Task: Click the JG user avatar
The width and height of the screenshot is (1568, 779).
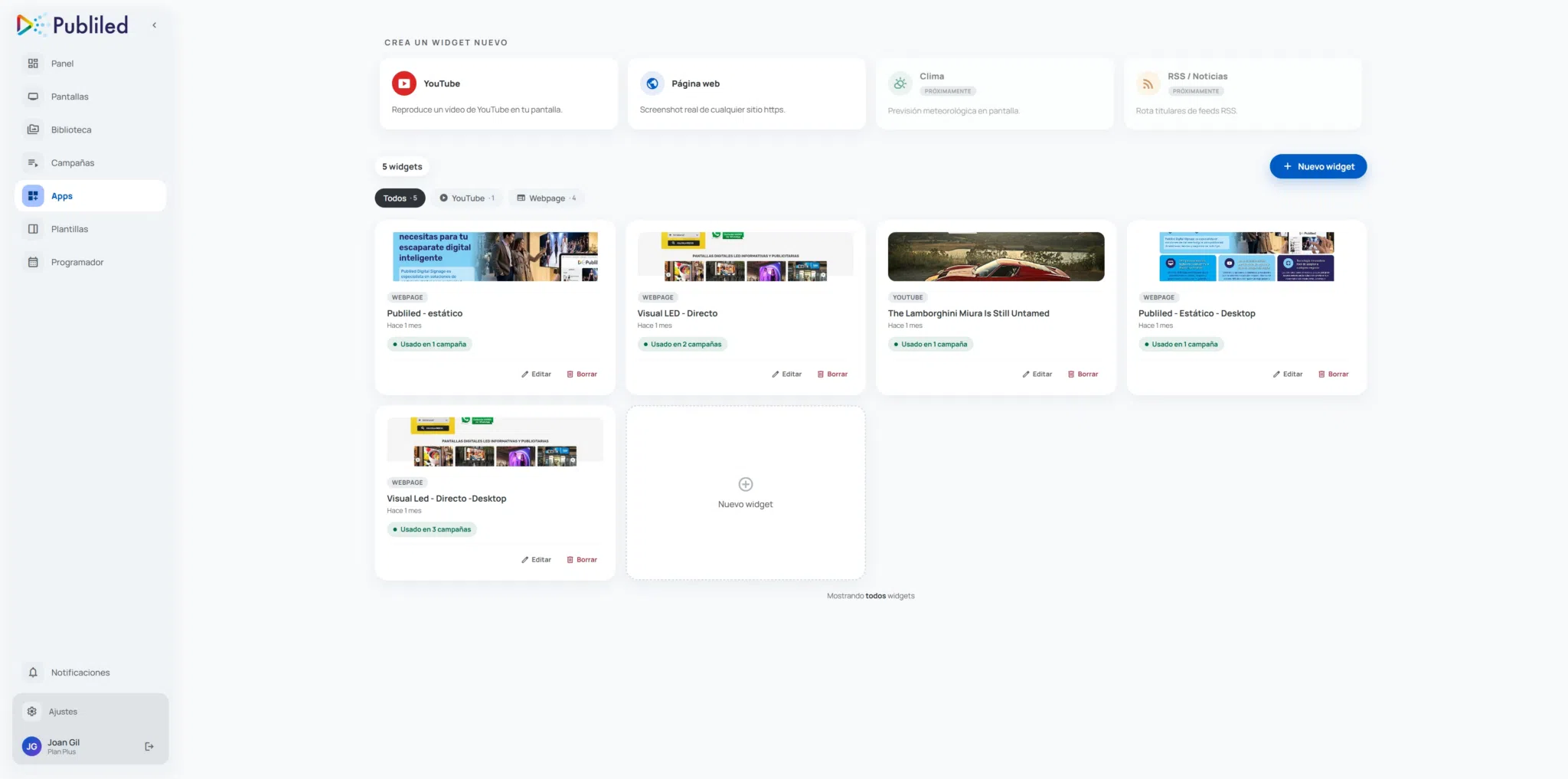Action: [x=31, y=746]
